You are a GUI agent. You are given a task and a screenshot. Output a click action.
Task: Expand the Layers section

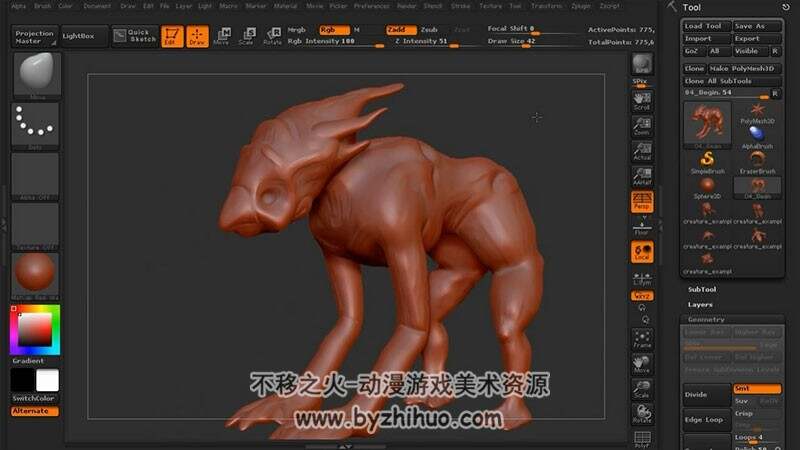pyautogui.click(x=700, y=305)
